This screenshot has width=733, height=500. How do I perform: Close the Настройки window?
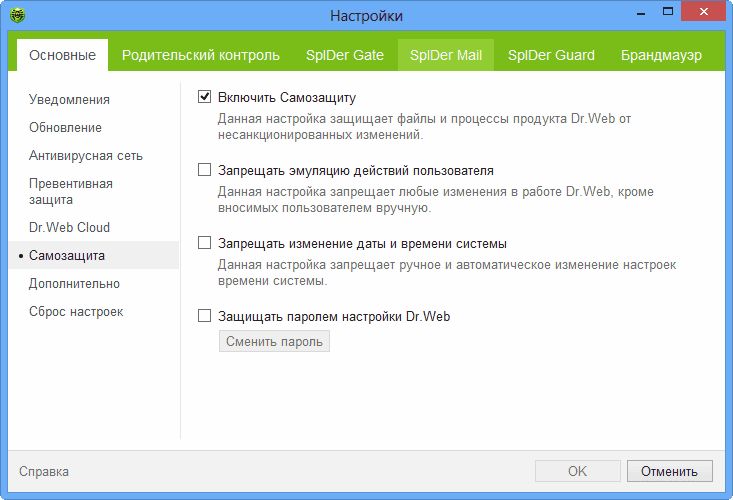point(704,12)
